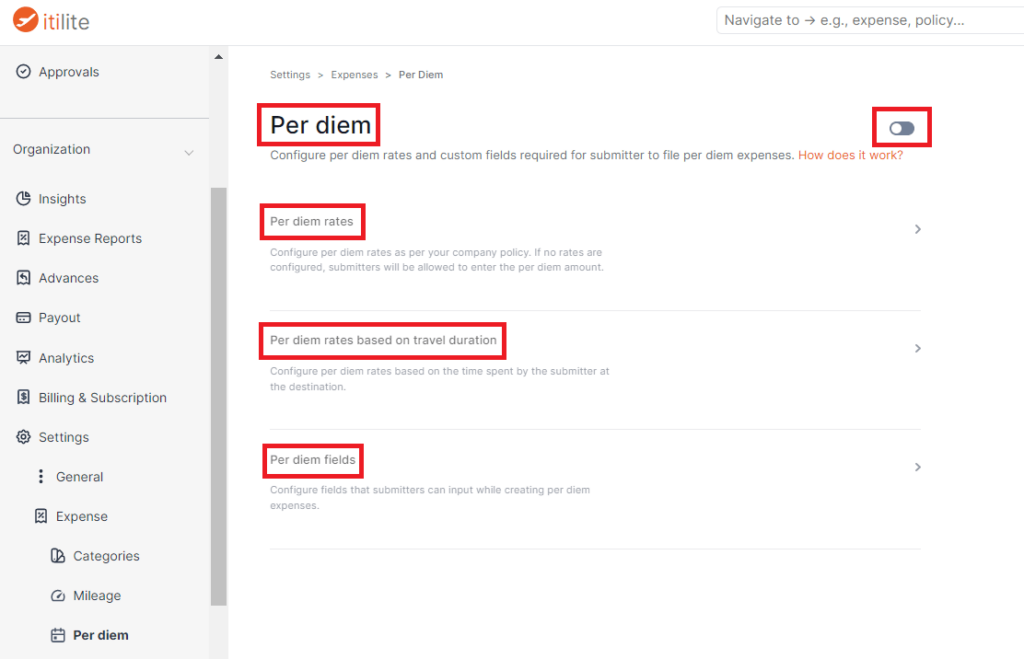Viewport: 1024px width, 659px height.
Task: Select Settings in the sidebar
Action: pos(63,437)
